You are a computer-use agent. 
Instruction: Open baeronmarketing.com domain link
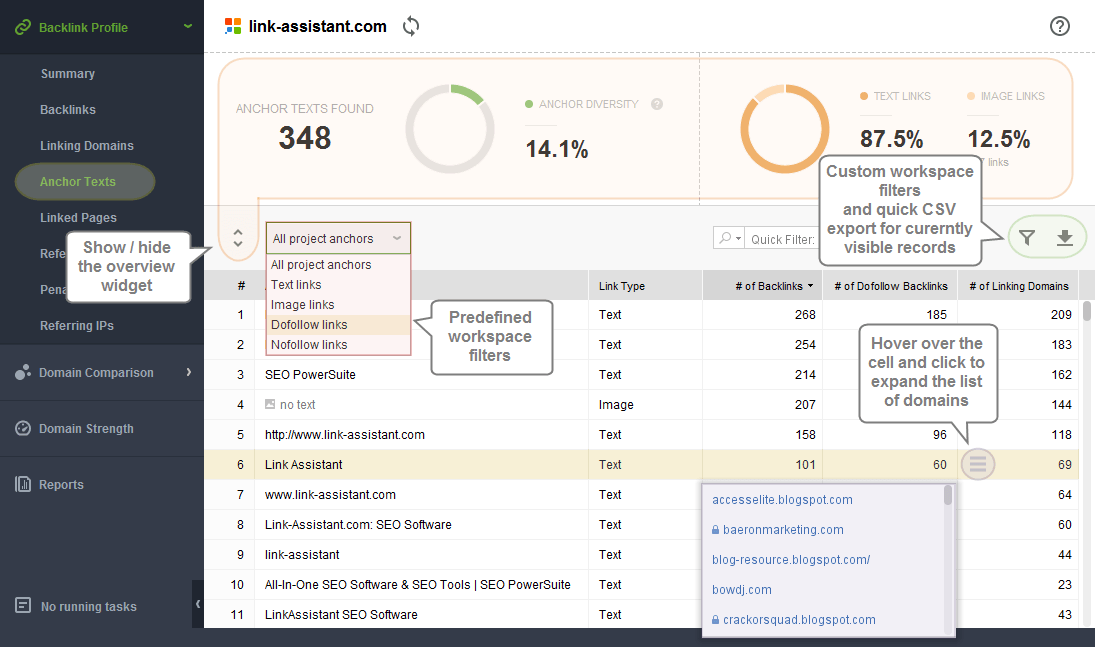click(783, 530)
